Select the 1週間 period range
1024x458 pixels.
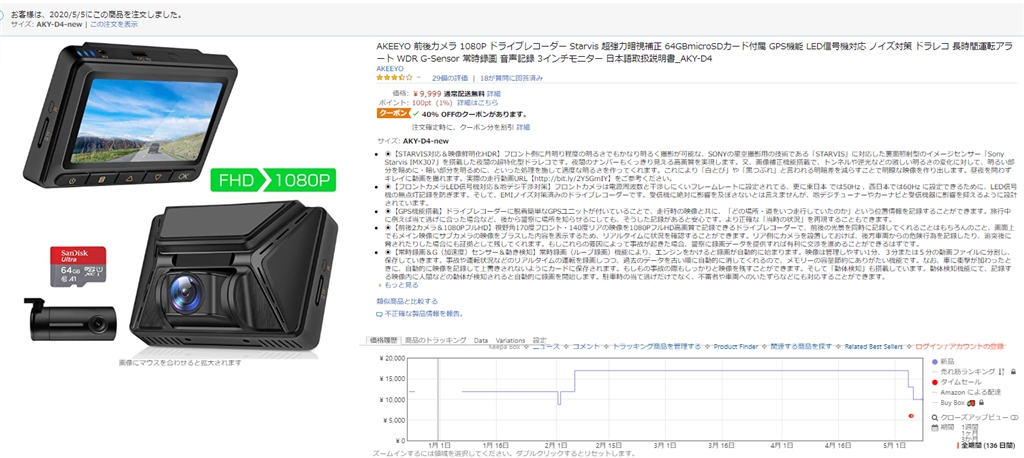tap(970, 427)
